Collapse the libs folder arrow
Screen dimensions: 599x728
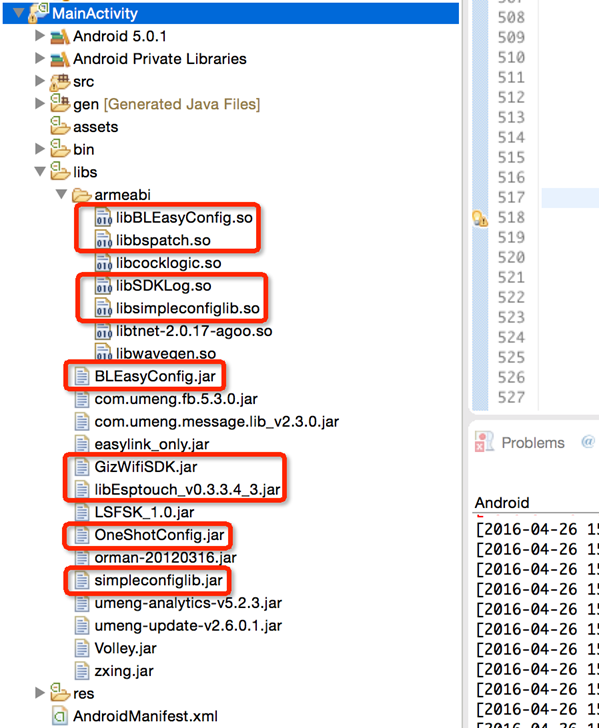pos(40,171)
